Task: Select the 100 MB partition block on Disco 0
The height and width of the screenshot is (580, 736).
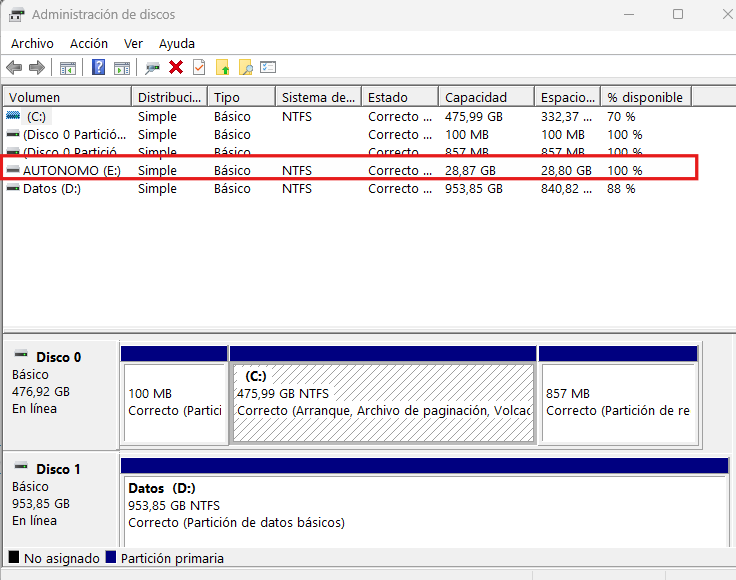Action: point(174,395)
